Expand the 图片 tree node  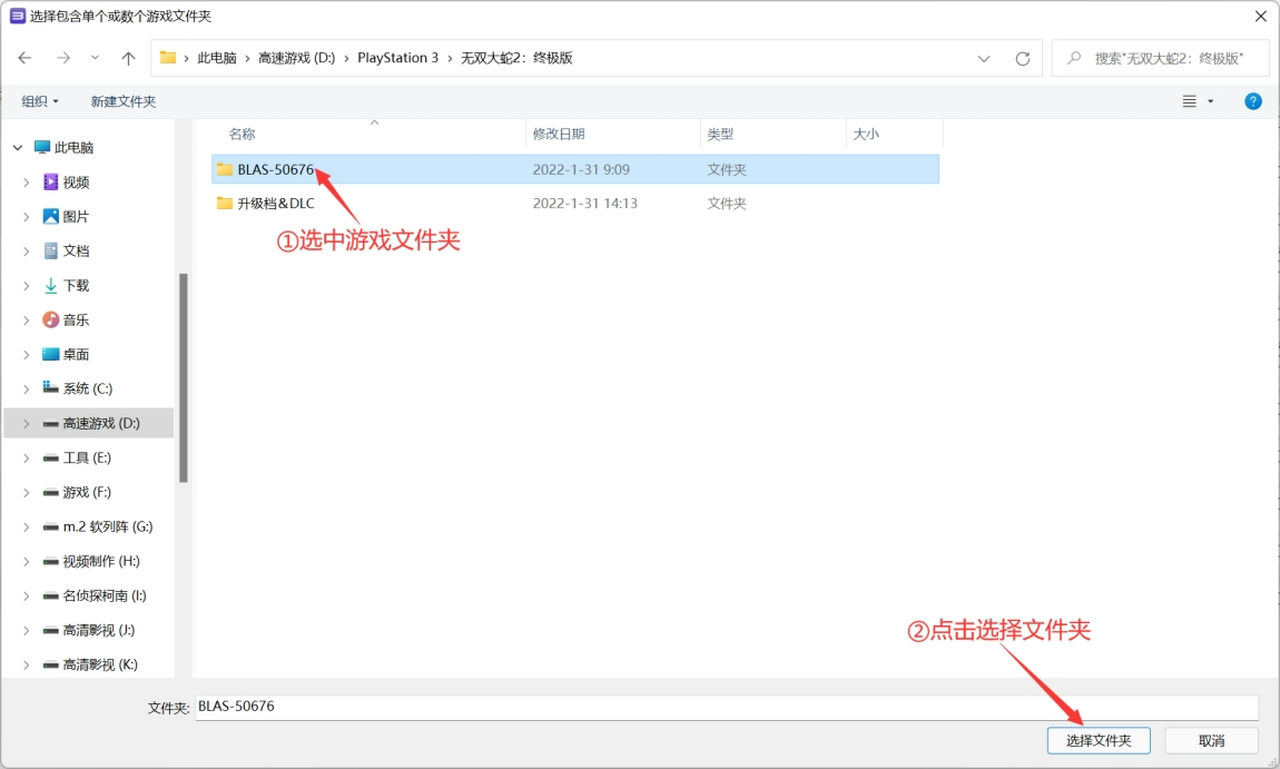[x=26, y=216]
